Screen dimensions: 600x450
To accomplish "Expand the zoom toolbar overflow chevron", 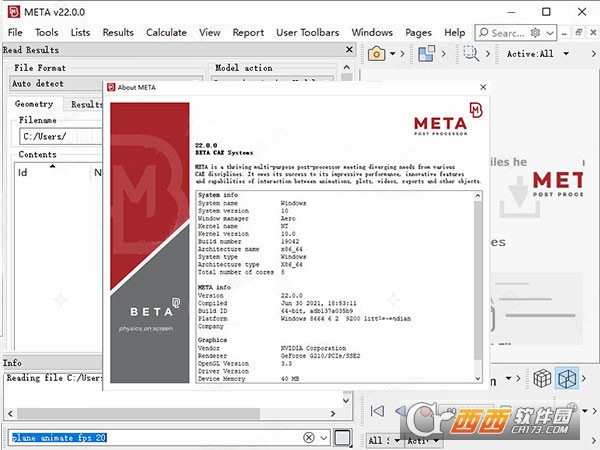I will click(488, 54).
